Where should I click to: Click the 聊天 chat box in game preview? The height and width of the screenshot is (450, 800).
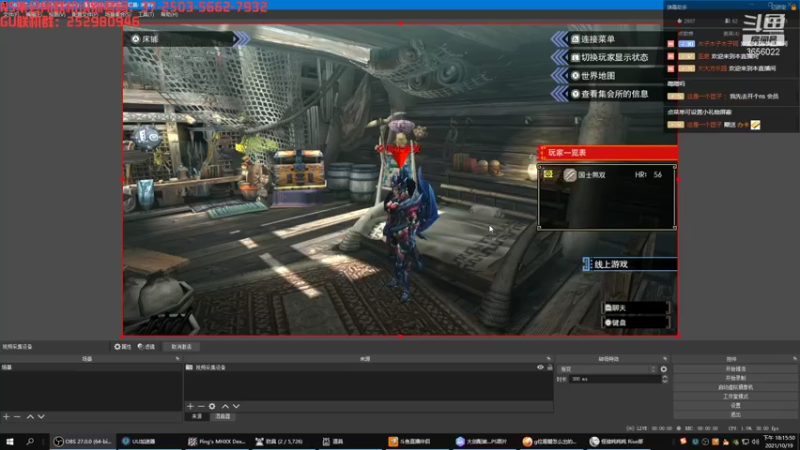tap(636, 308)
